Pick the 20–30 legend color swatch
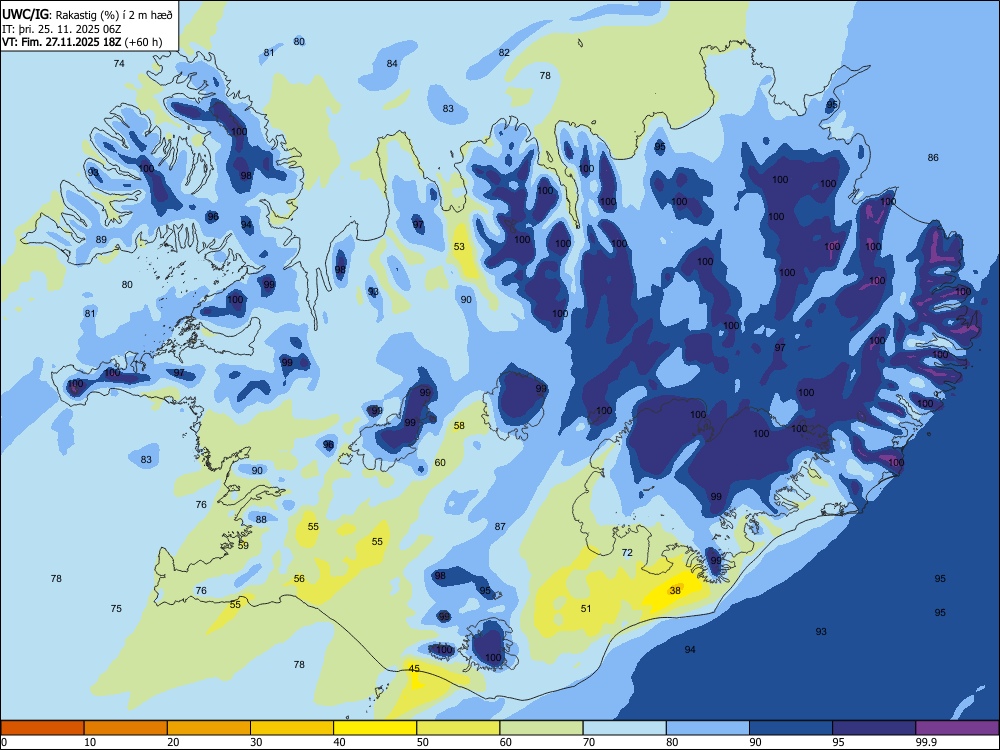Screen dimensions: 1000x750 pyautogui.click(x=209, y=728)
